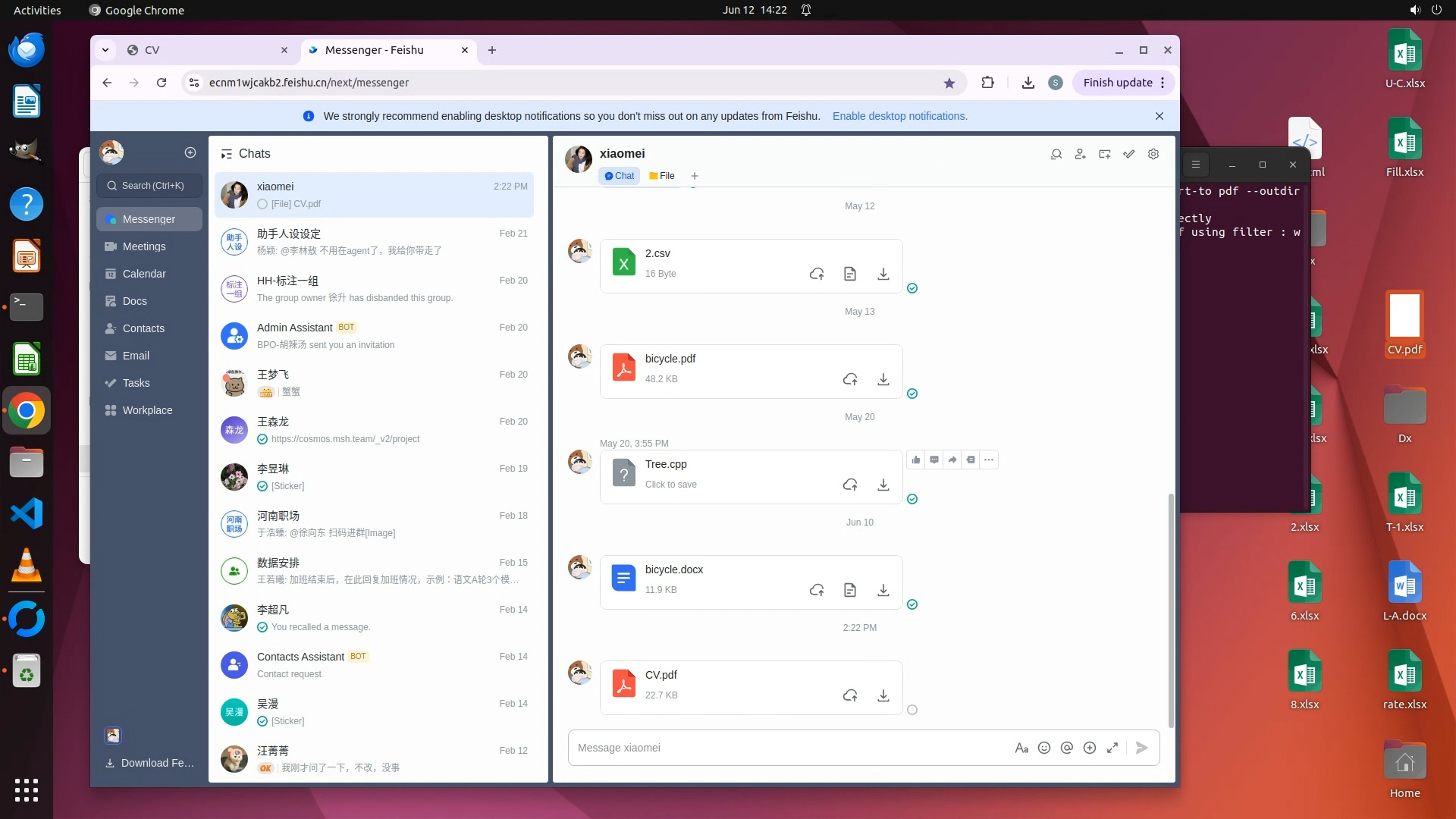Open more options on Tree.cpp message
The image size is (1456, 819).
pos(989,460)
